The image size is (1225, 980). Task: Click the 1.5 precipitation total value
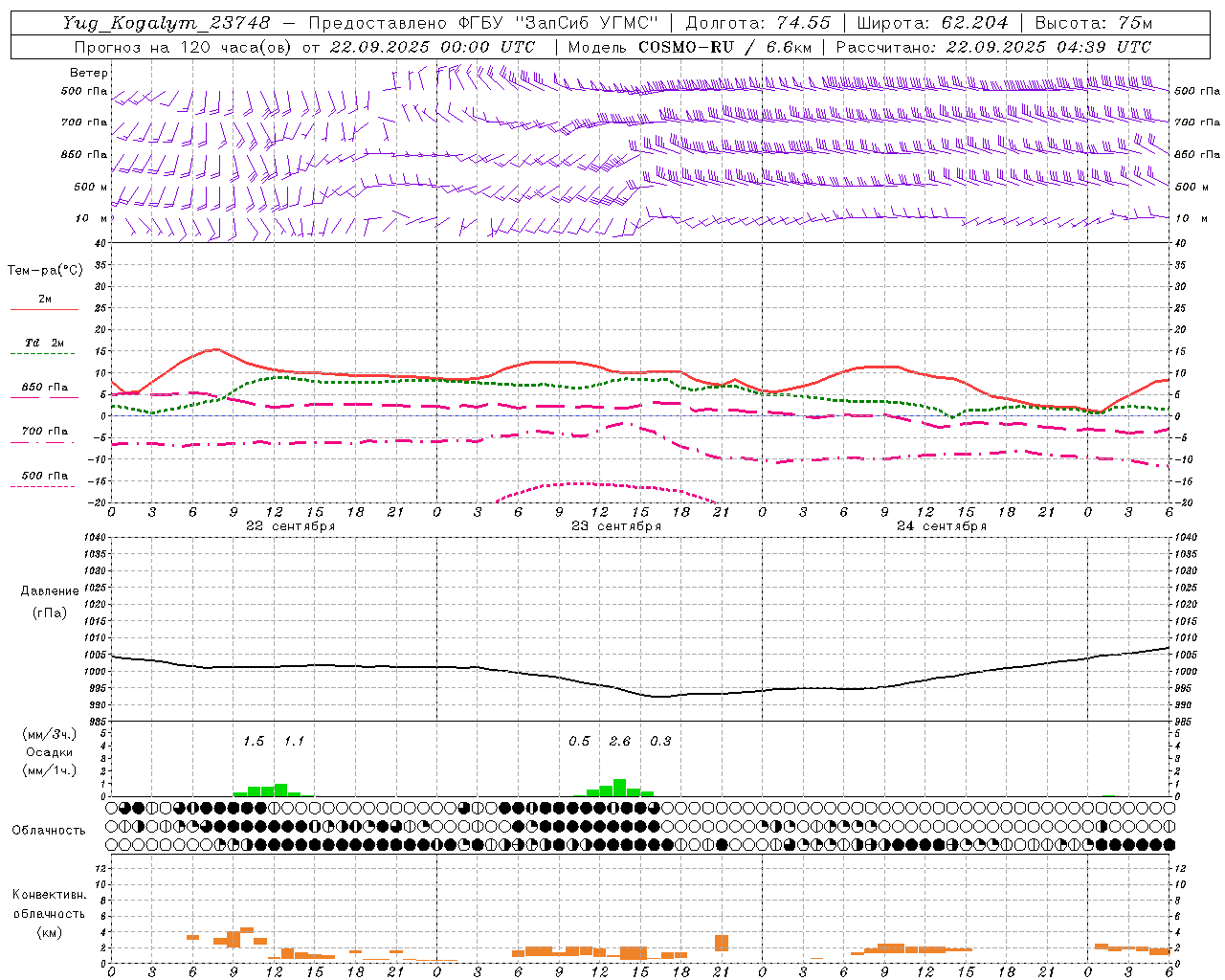[x=254, y=742]
